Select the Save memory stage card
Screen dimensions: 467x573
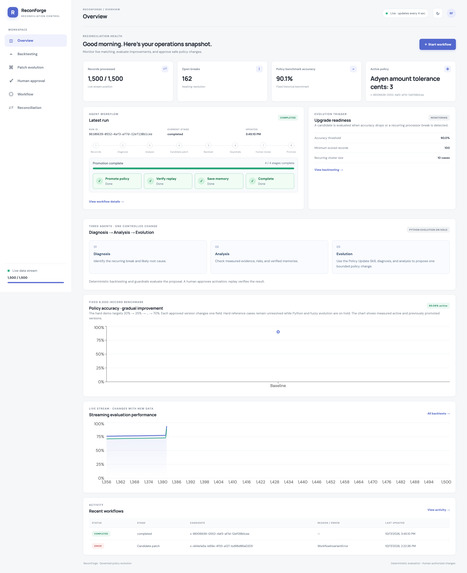coord(219,181)
